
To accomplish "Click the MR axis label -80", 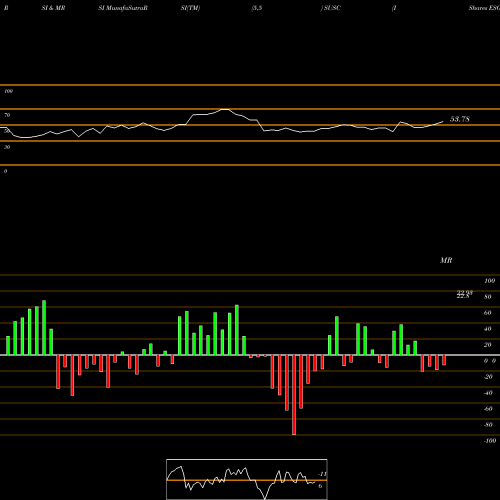I will [488, 425].
